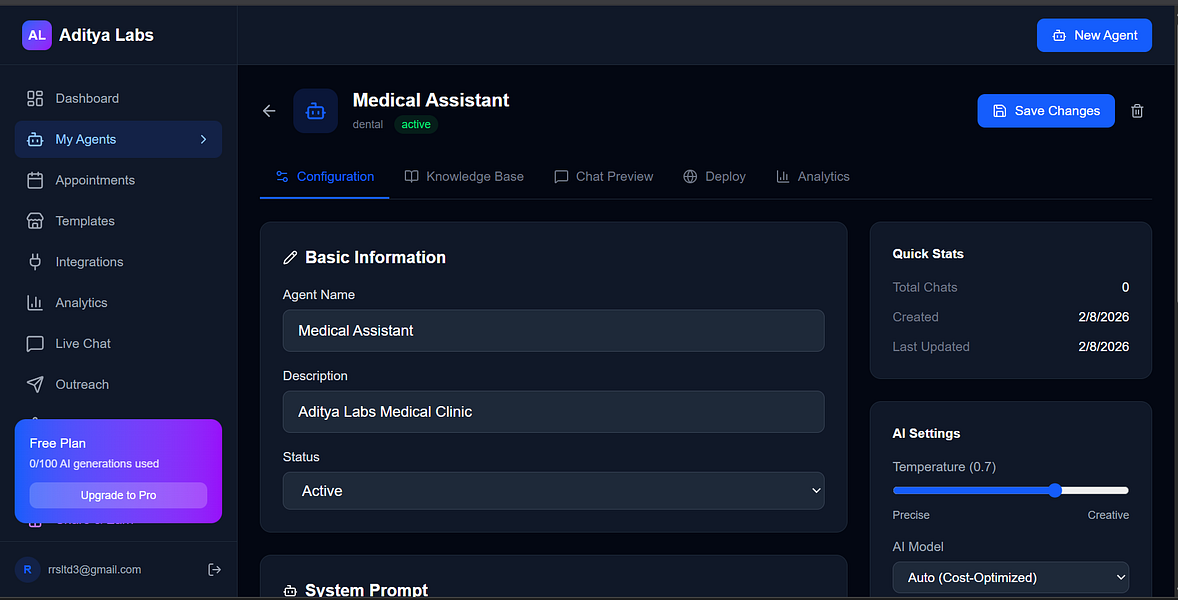Delete agent with the trash icon
Screen dimensions: 1178x600
coord(1137,111)
